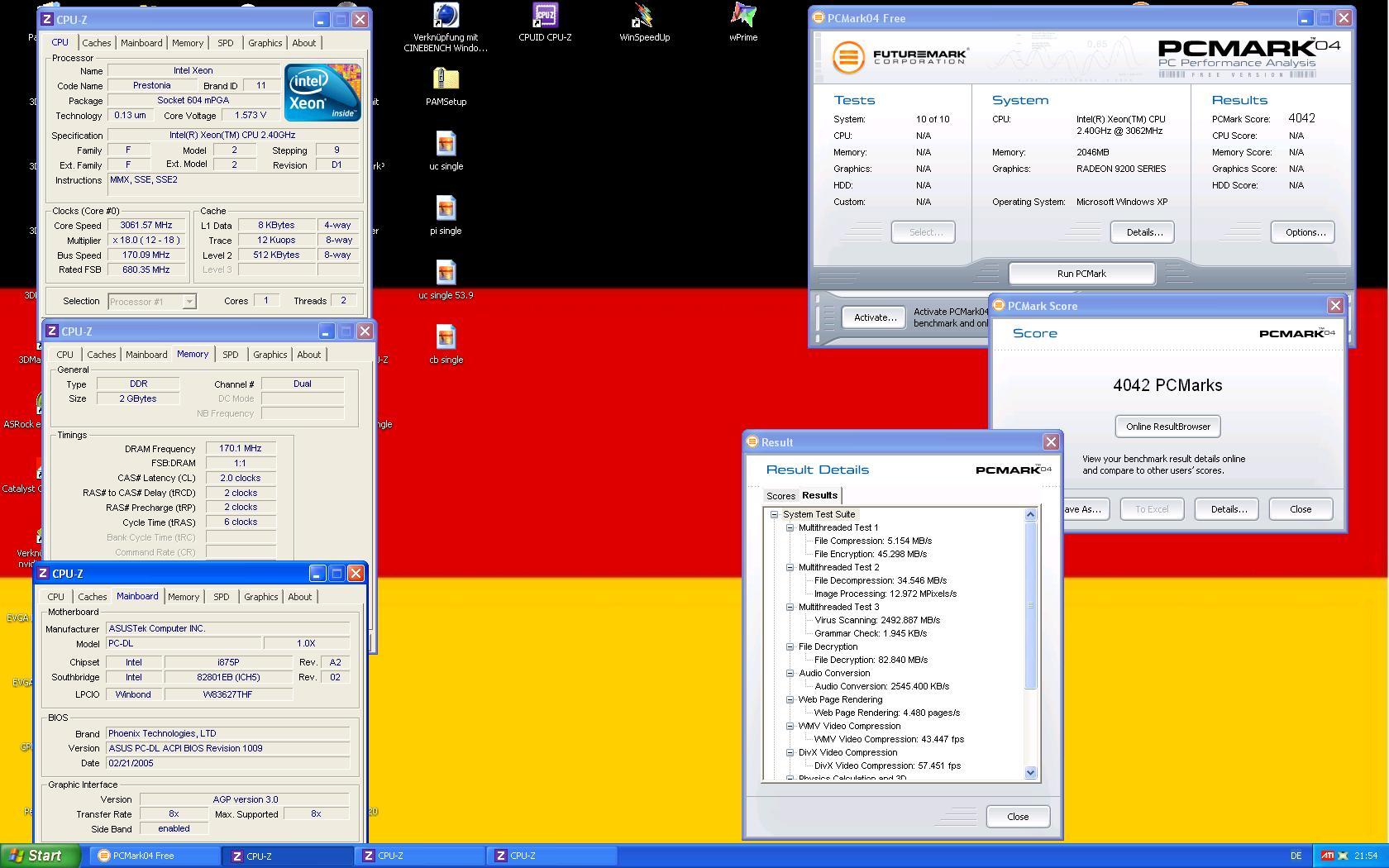Click the taskbar clock showing 21:54
This screenshot has width=1389, height=868.
(1366, 856)
